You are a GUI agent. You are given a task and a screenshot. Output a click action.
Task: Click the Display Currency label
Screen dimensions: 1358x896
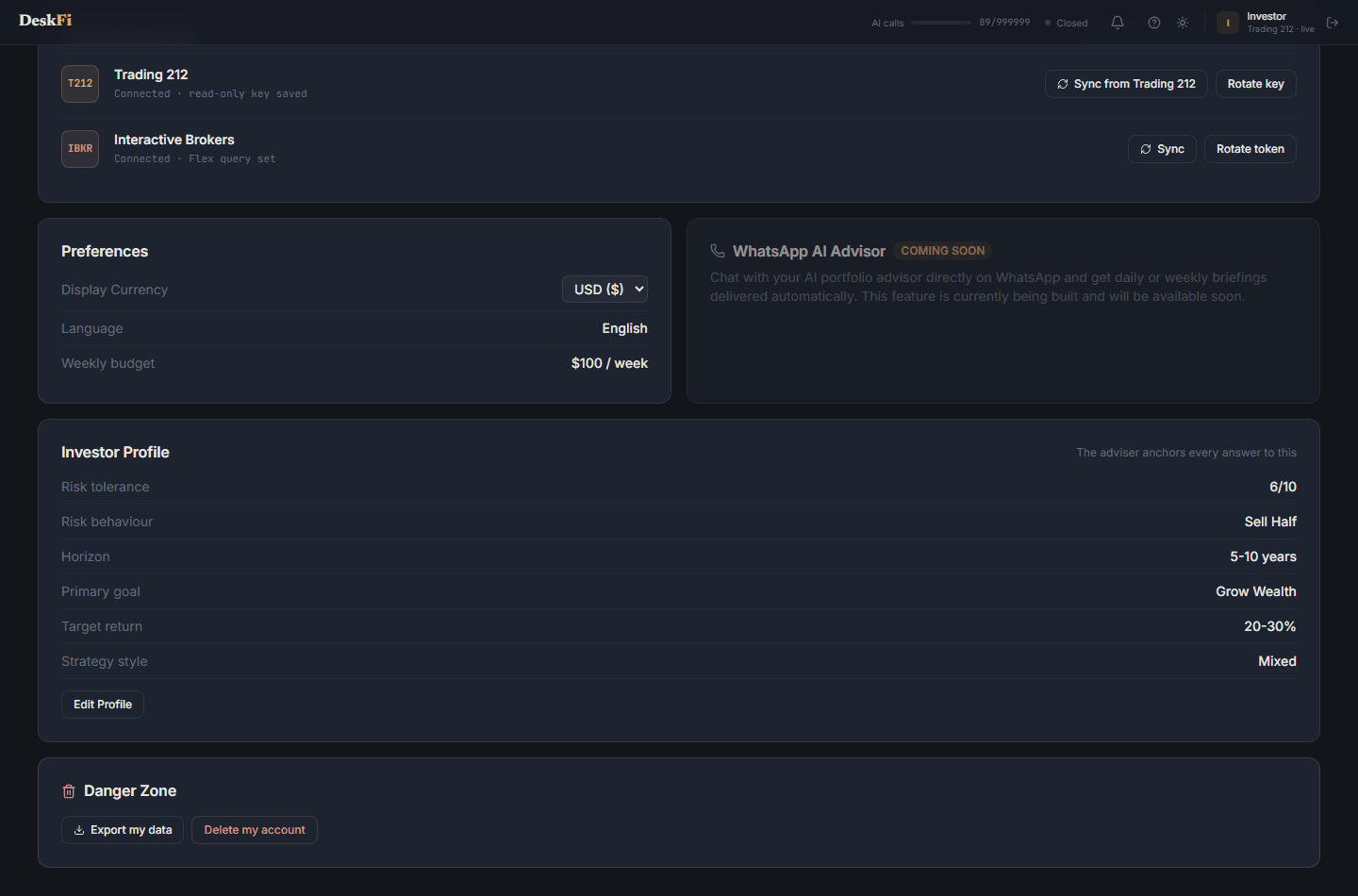pos(114,290)
